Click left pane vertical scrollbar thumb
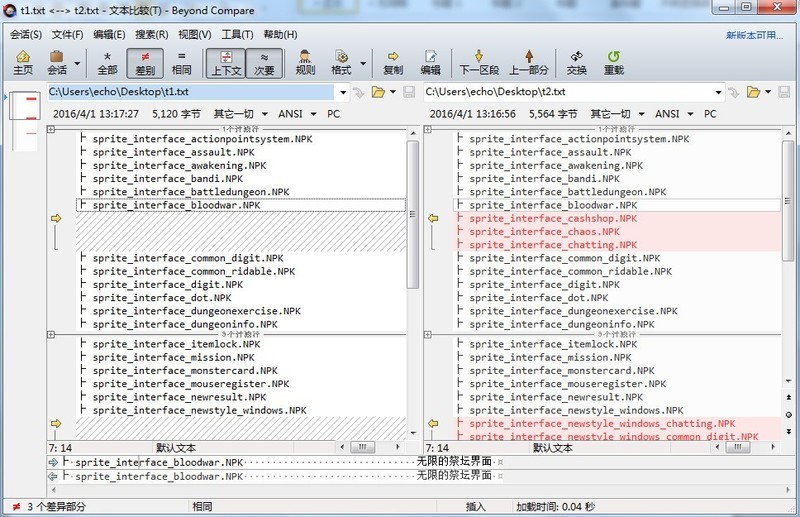The image size is (800, 517). 413,214
